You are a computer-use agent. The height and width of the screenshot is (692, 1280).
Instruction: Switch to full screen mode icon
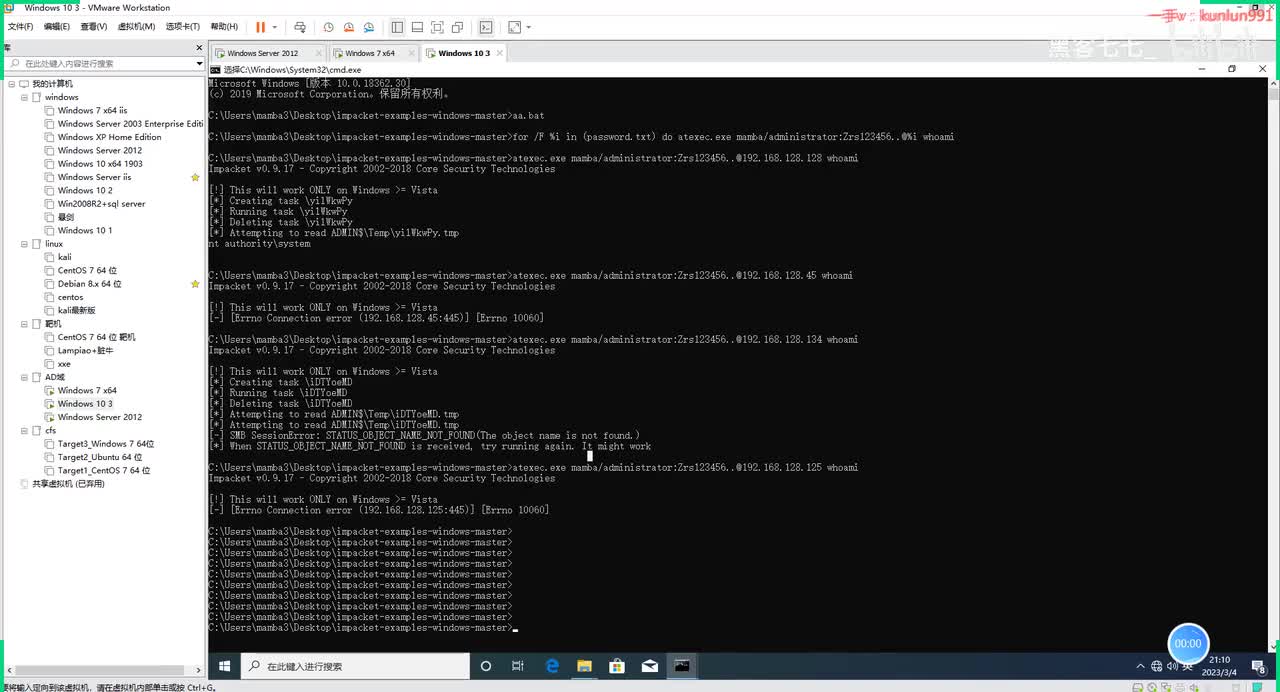coord(437,27)
